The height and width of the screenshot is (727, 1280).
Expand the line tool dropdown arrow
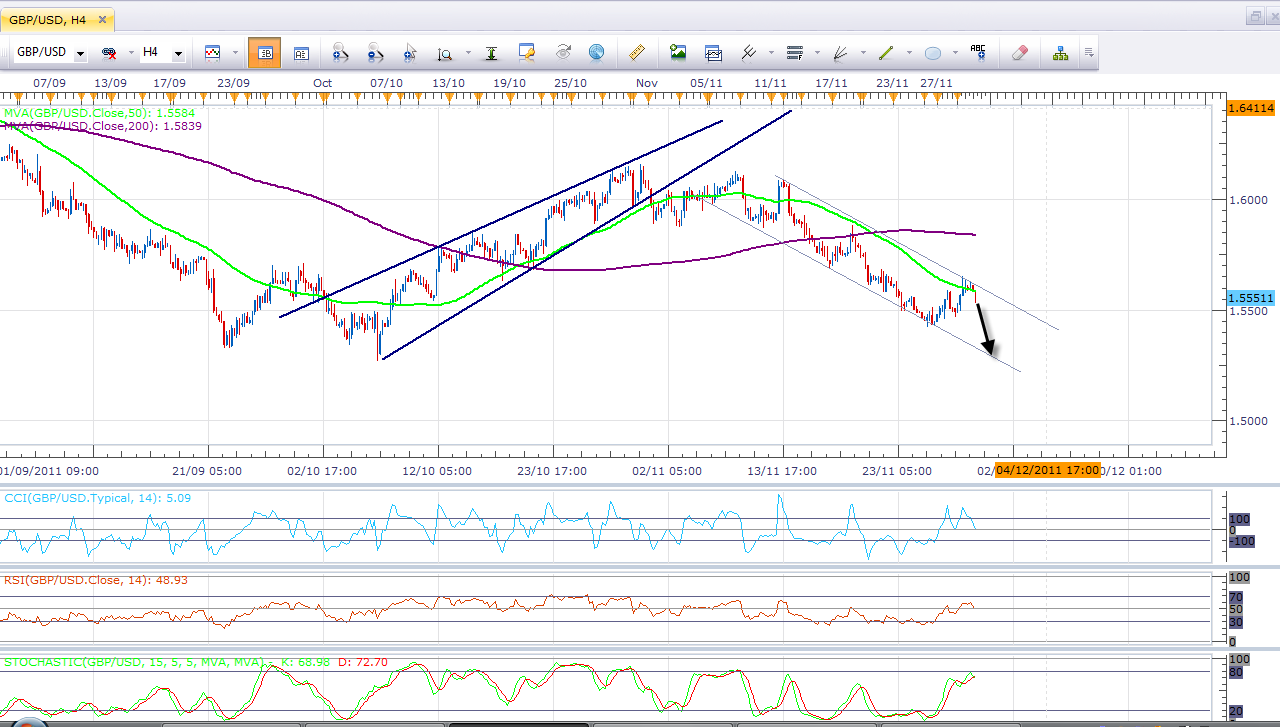tap(909, 53)
